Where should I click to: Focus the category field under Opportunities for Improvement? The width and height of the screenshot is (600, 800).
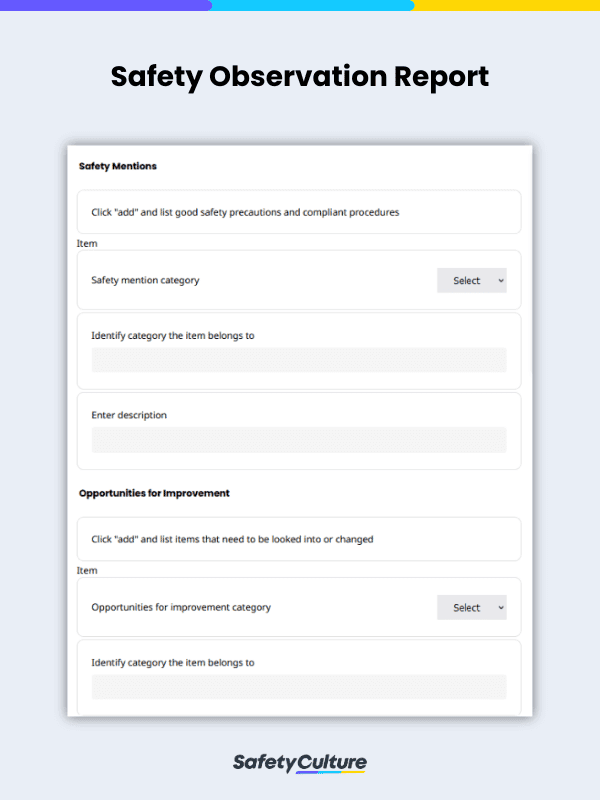tap(299, 687)
